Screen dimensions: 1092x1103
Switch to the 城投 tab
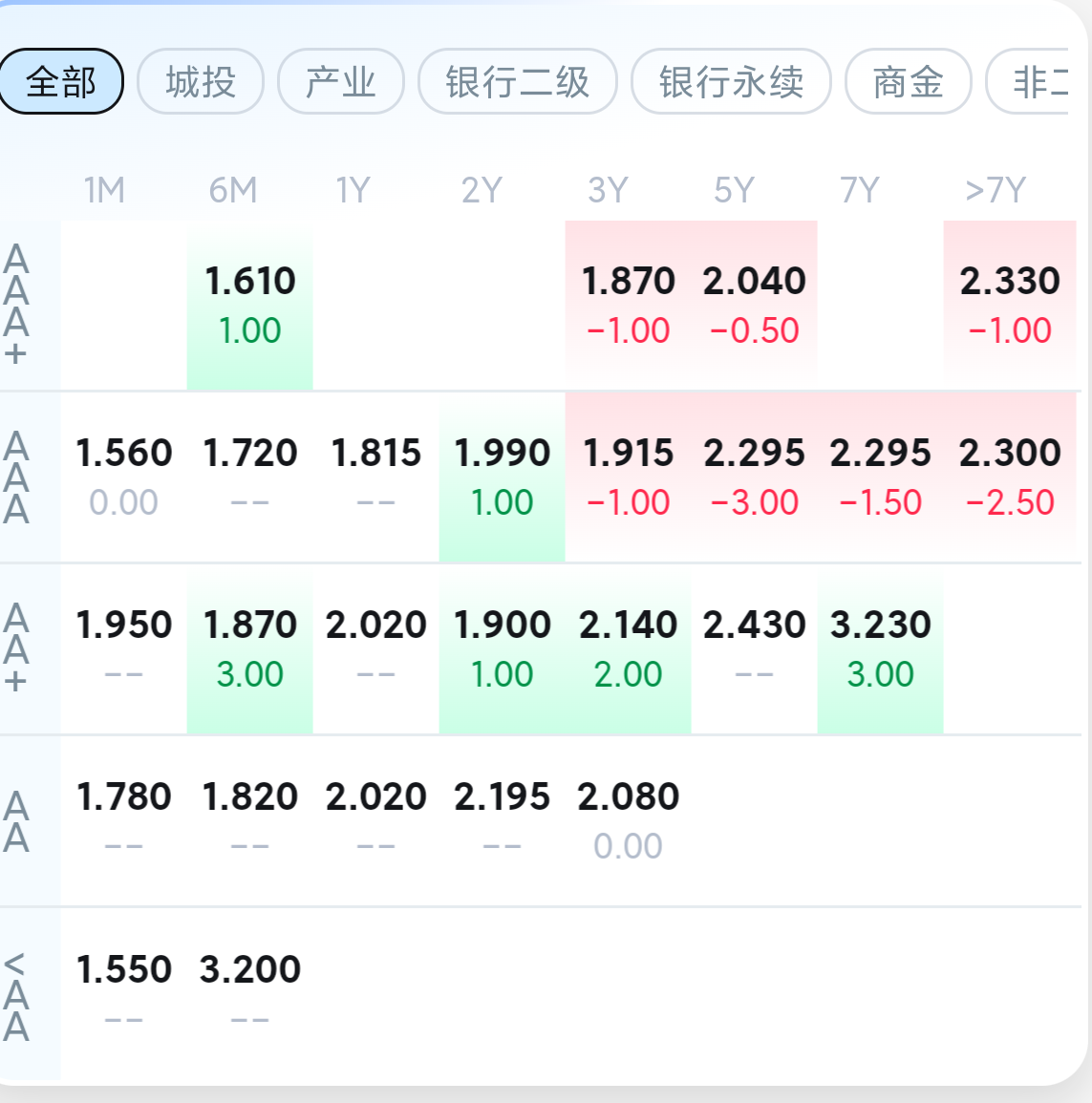201,82
